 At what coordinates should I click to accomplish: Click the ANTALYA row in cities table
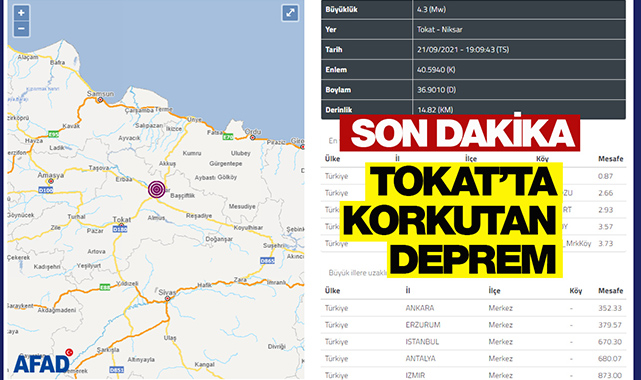pos(473,358)
